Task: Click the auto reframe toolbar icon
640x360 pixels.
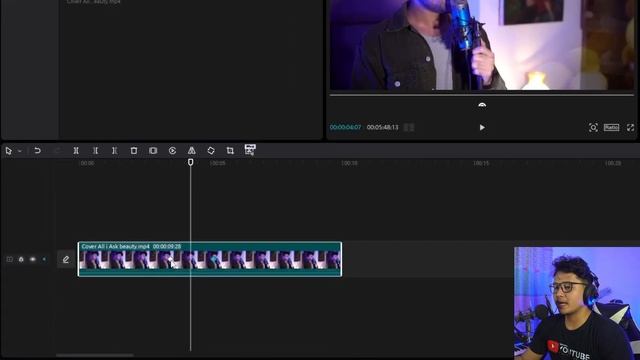Action: coord(250,150)
